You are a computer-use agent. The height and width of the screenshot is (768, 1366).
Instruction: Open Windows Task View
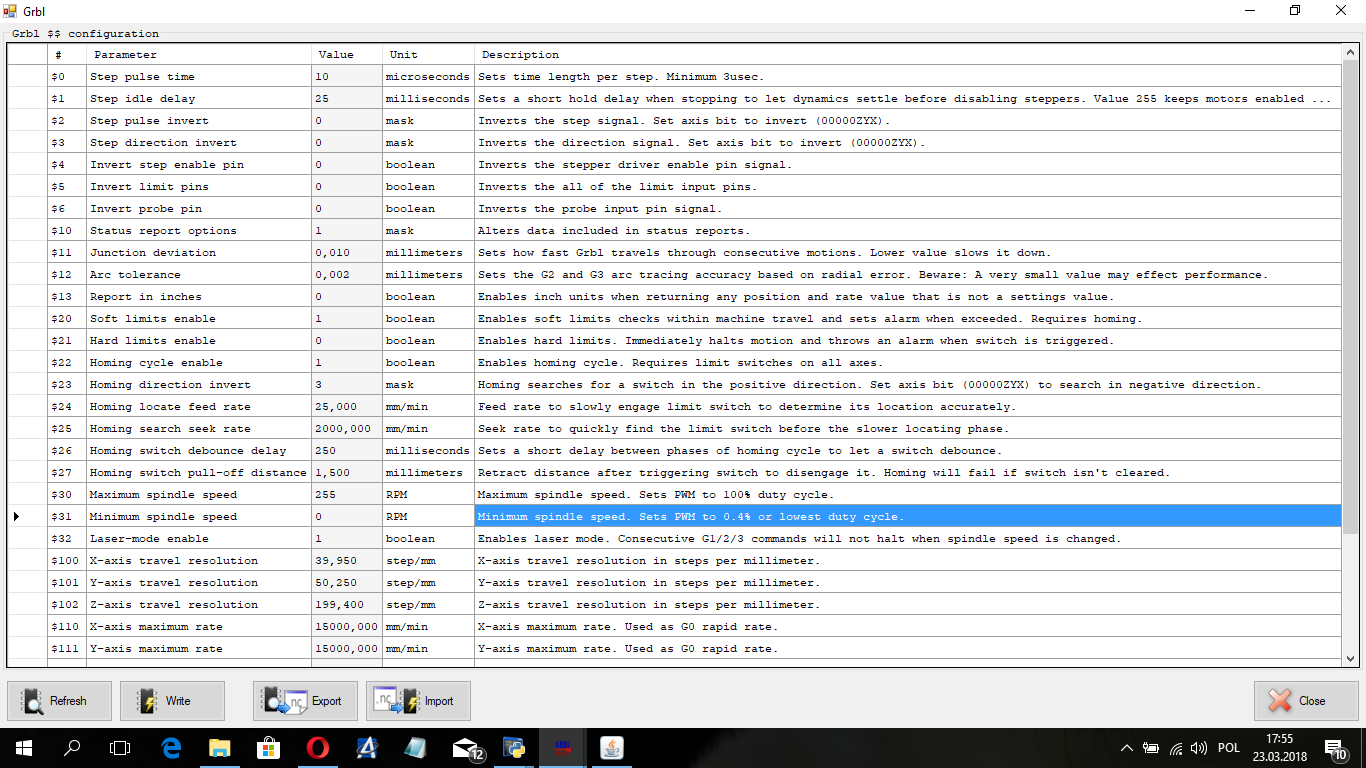[x=120, y=748]
